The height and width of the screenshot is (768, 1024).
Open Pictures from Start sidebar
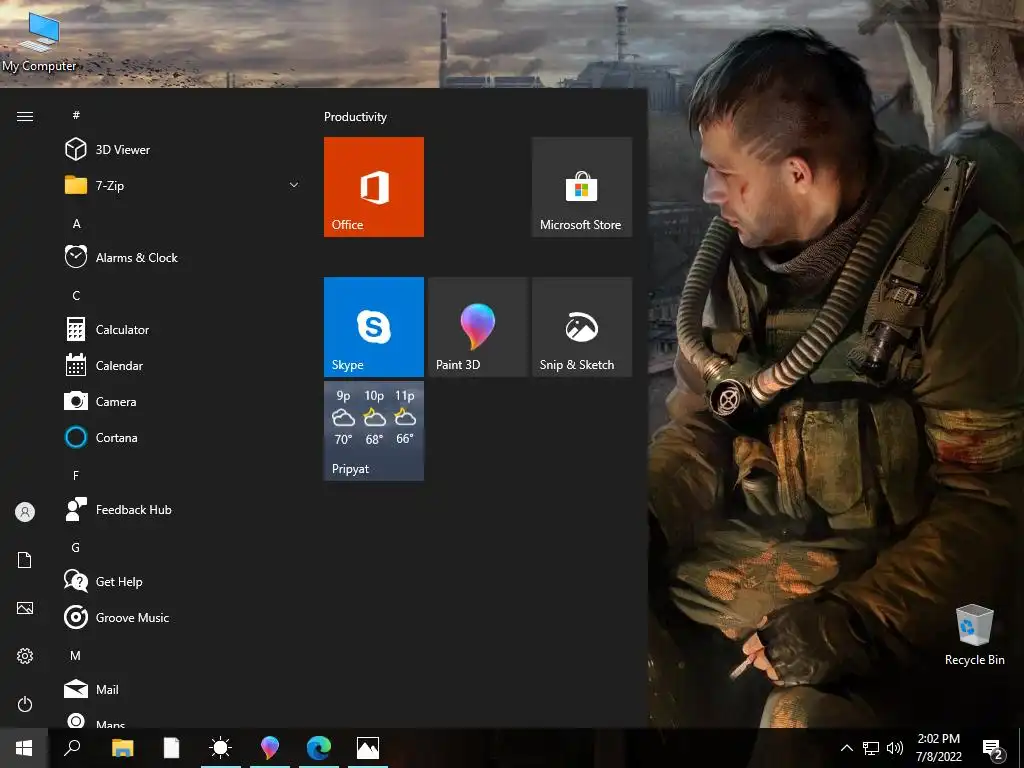pyautogui.click(x=25, y=608)
